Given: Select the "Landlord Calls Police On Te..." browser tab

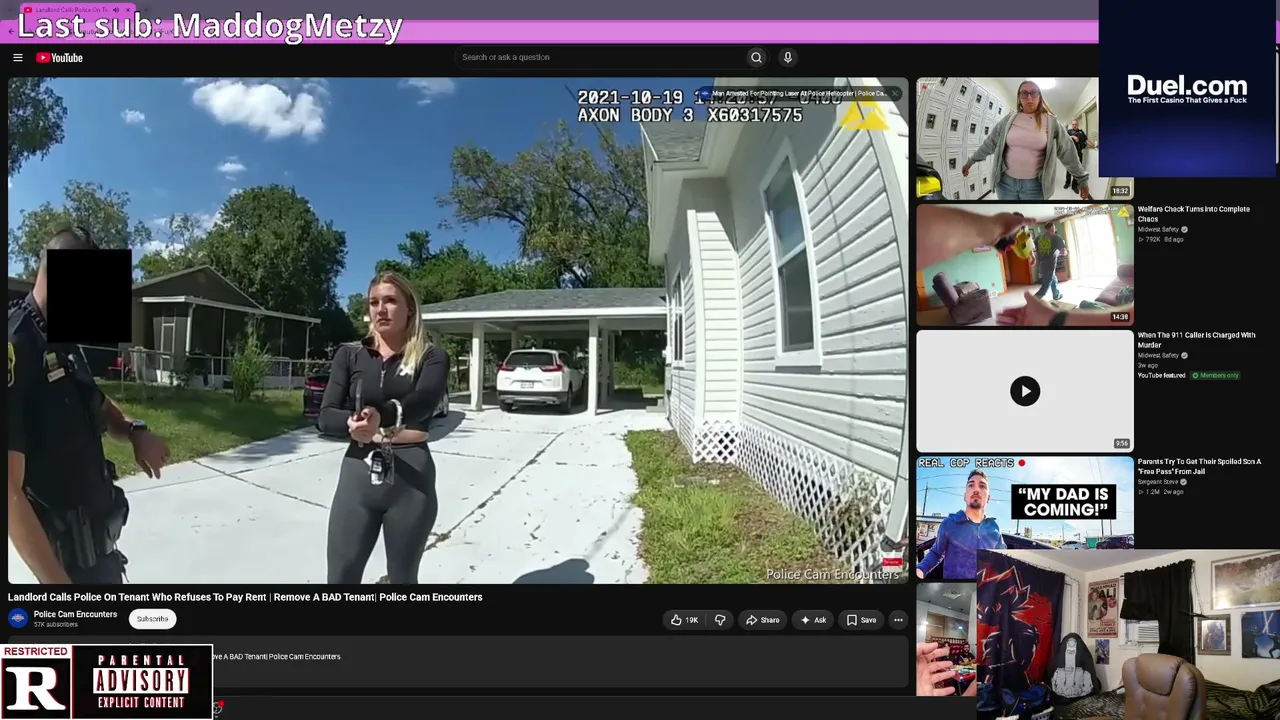Looking at the screenshot, I should click(x=75, y=10).
